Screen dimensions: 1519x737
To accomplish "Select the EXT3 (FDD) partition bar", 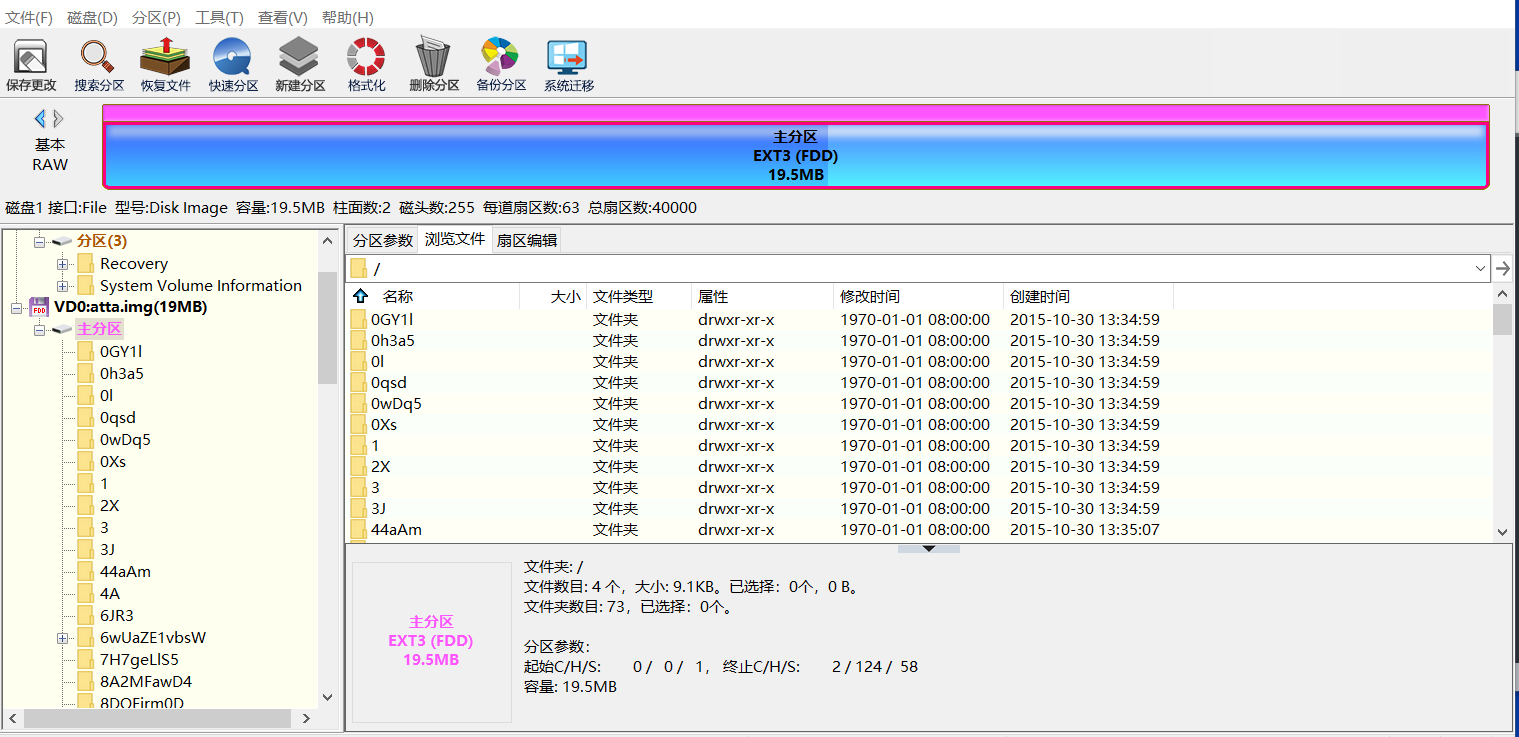I will [x=795, y=154].
